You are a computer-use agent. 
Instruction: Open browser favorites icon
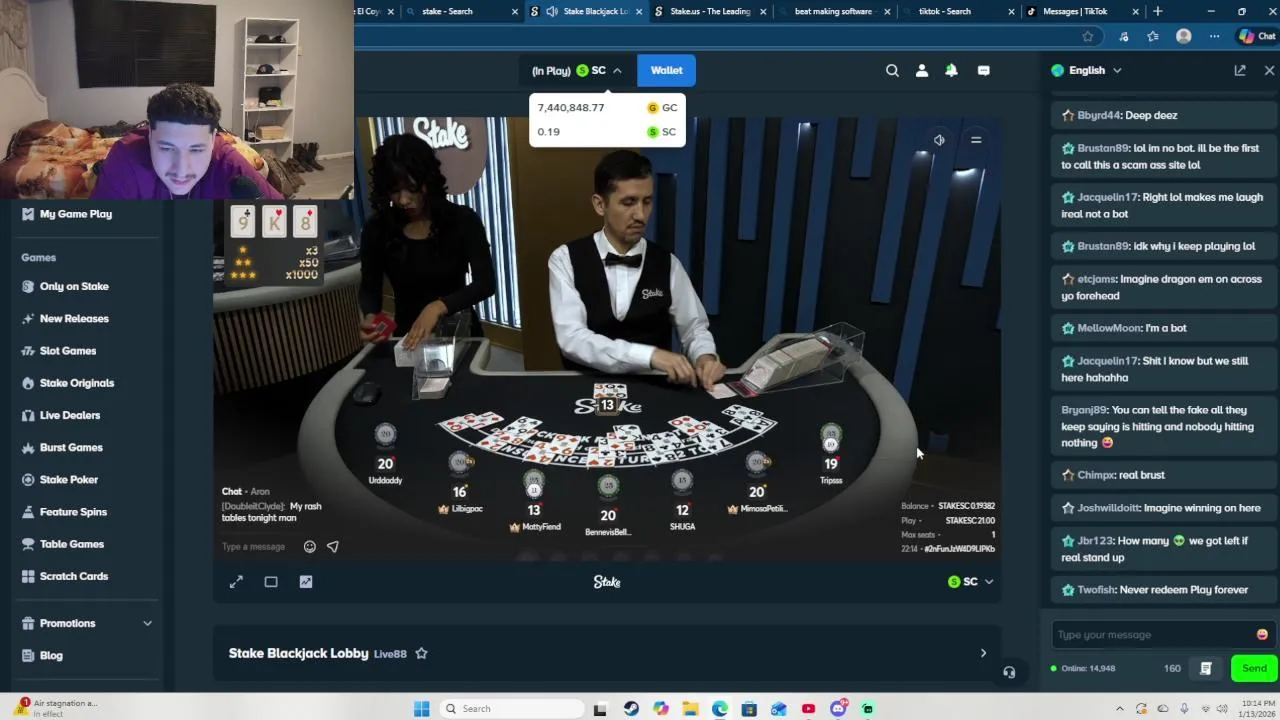[x=1153, y=36]
